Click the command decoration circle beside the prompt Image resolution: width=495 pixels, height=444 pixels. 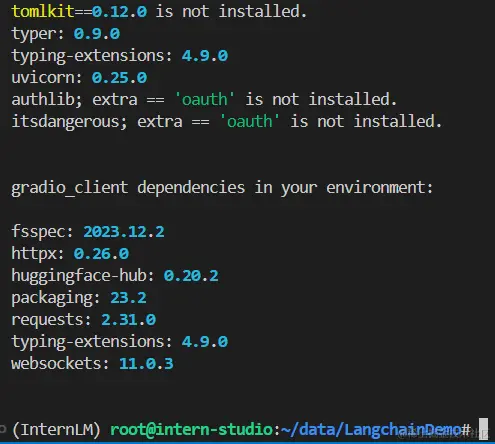(3, 429)
